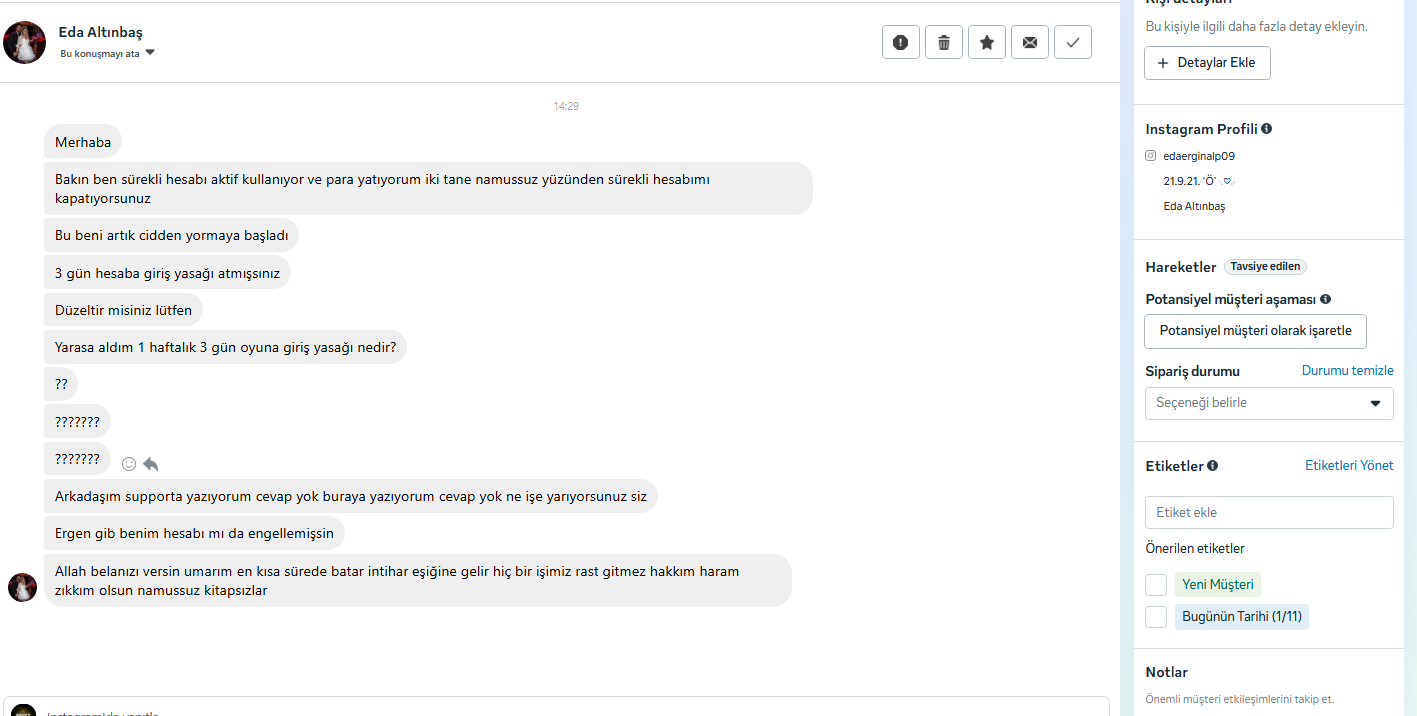Reply to the ??????? message with arrow icon
The image size is (1417, 716).
[x=151, y=464]
